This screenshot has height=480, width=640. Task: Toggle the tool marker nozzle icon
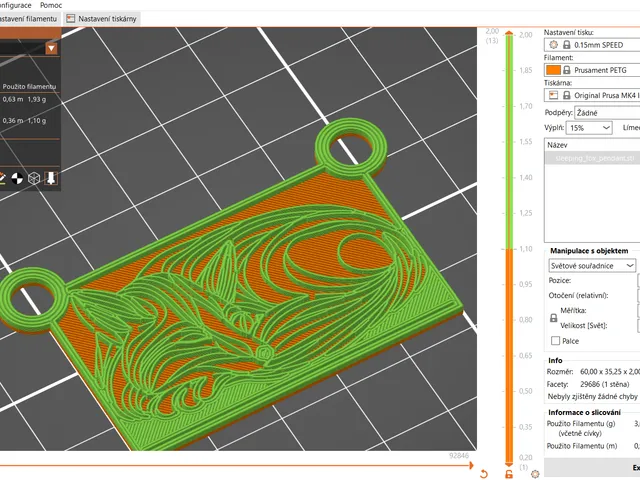[51, 178]
